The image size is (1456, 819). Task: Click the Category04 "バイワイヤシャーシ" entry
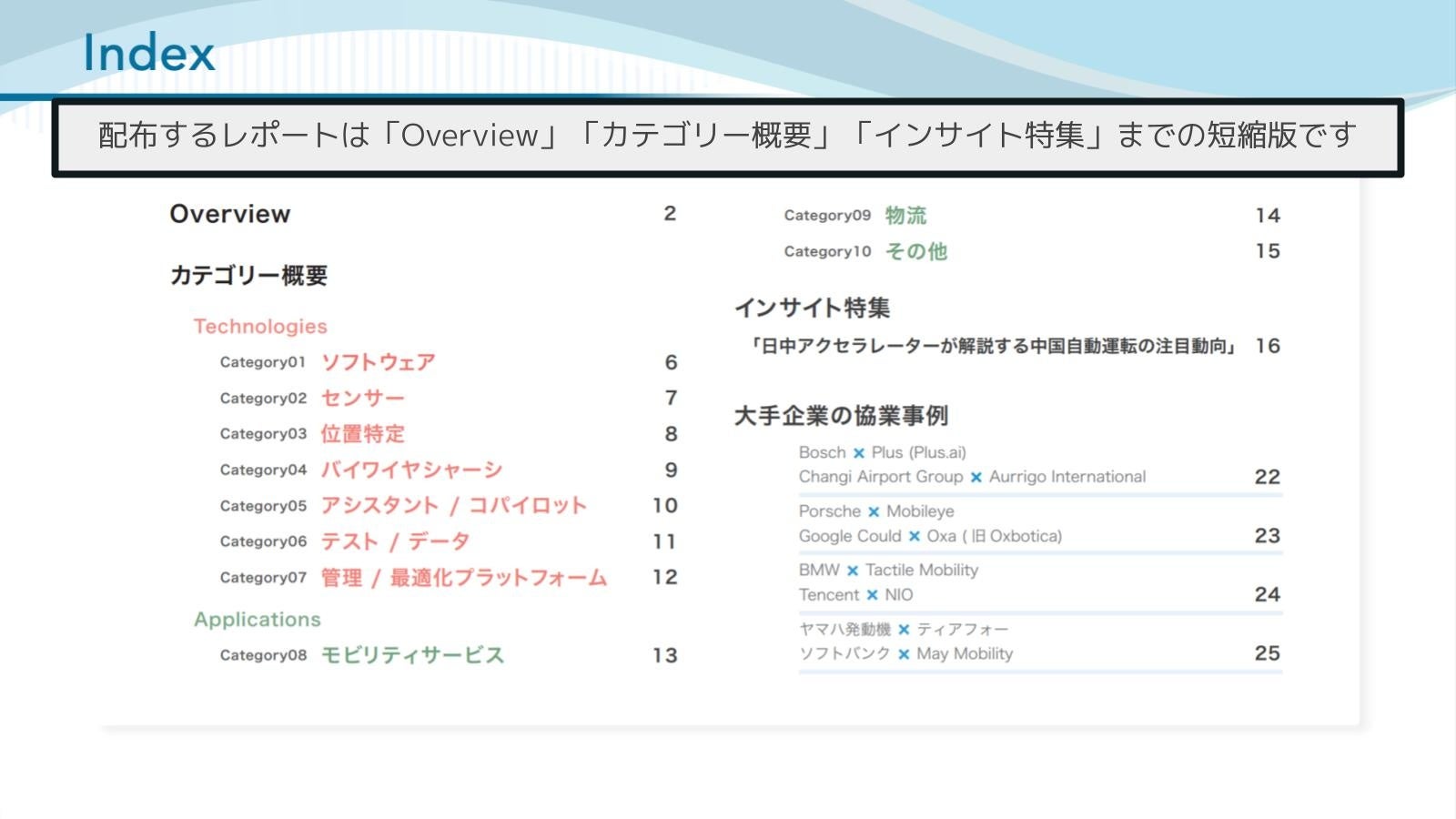411,470
